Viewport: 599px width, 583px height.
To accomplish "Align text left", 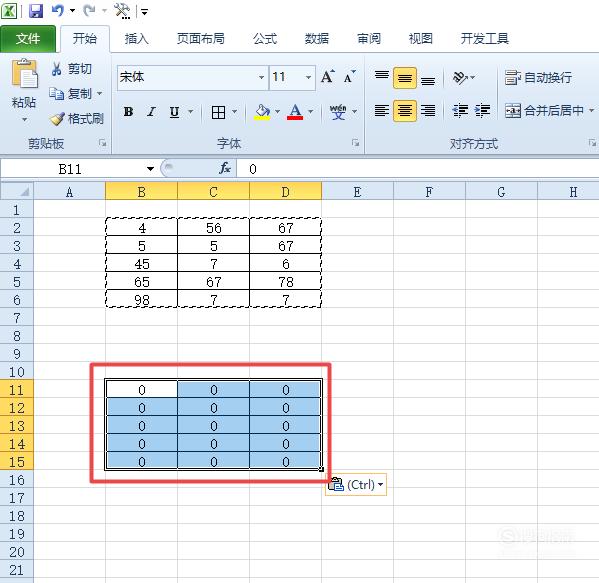I will coord(382,111).
